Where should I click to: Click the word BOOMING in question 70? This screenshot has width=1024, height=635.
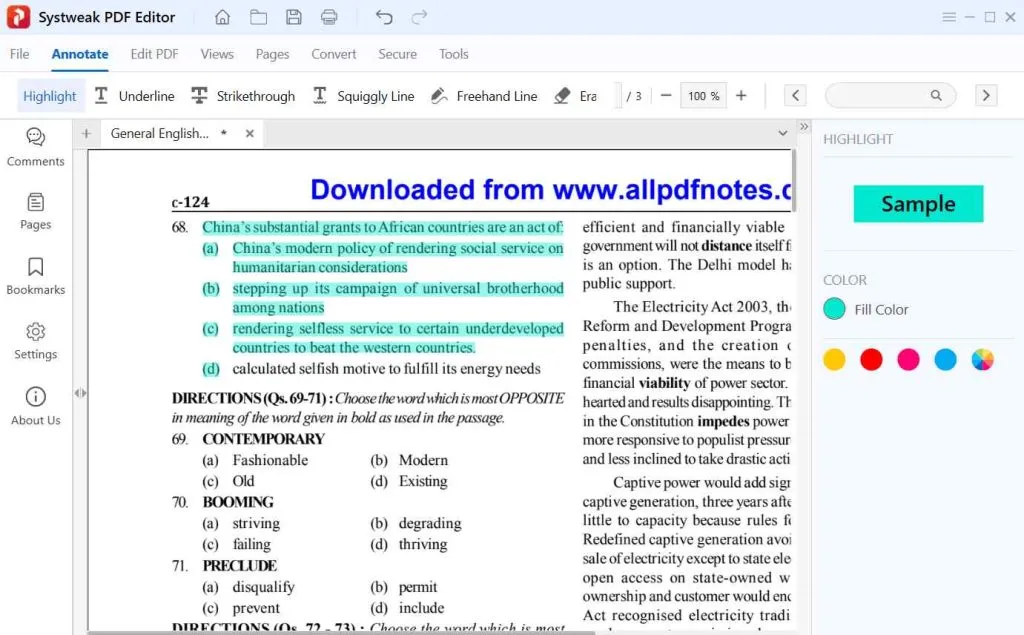(238, 502)
